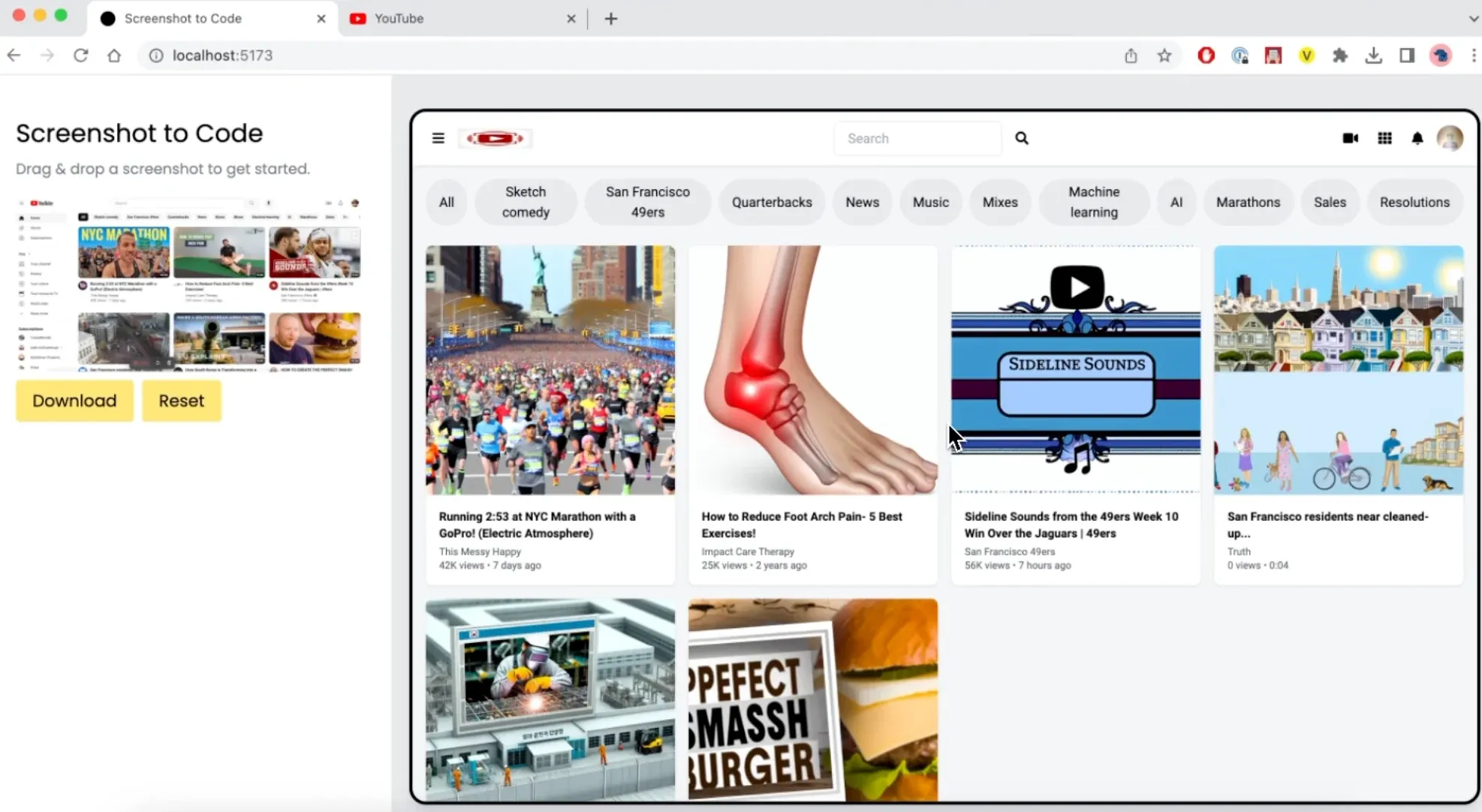1482x812 pixels.
Task: Open a new browser tab
Action: coord(610,19)
